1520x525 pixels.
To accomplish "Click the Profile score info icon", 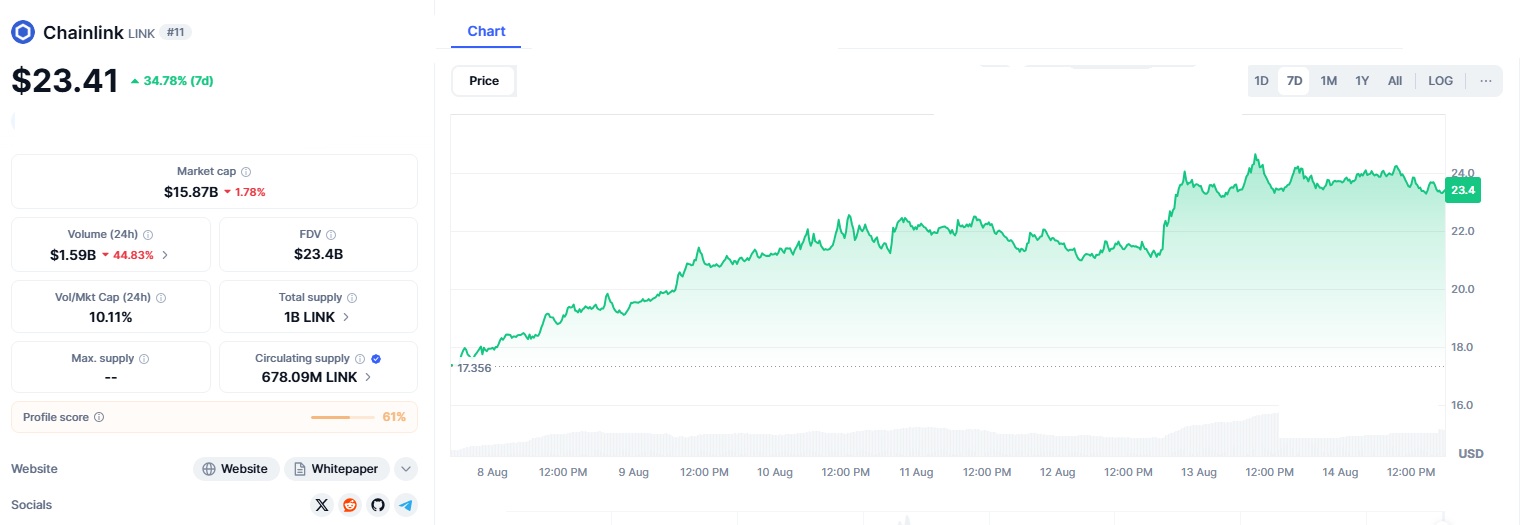I will coord(99,417).
